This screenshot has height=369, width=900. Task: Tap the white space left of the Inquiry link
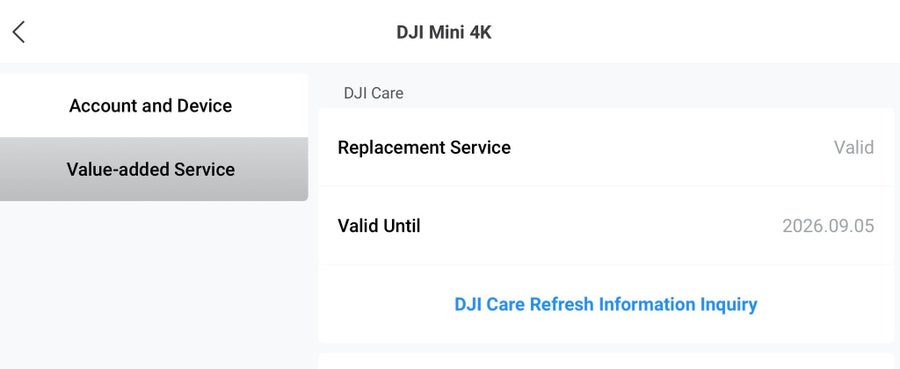[x=386, y=304]
